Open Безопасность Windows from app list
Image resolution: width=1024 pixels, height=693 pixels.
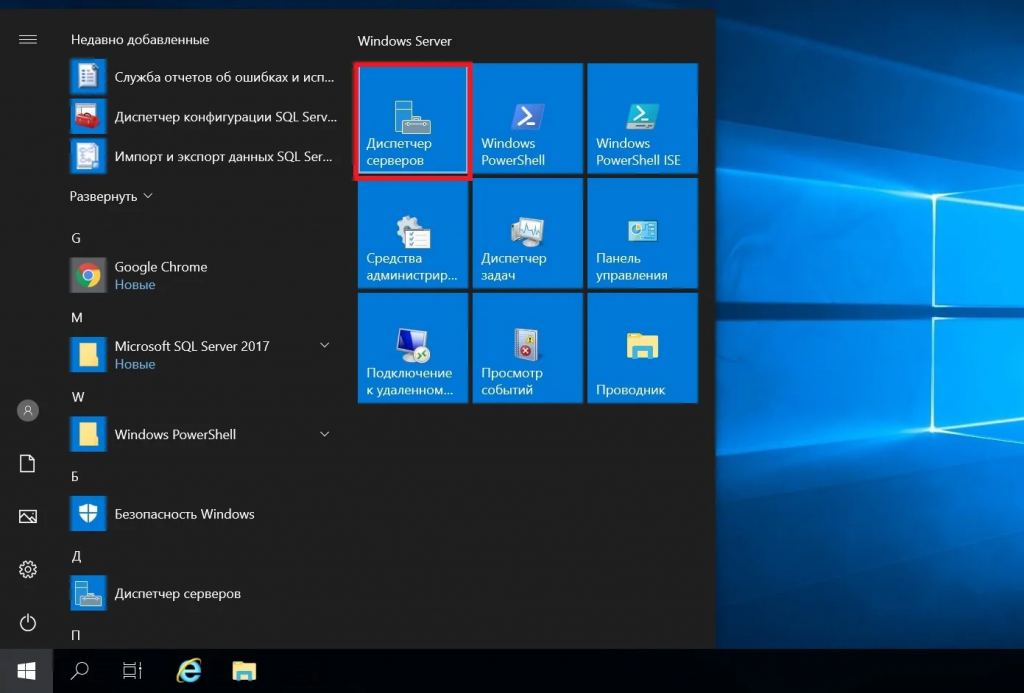coord(204,514)
